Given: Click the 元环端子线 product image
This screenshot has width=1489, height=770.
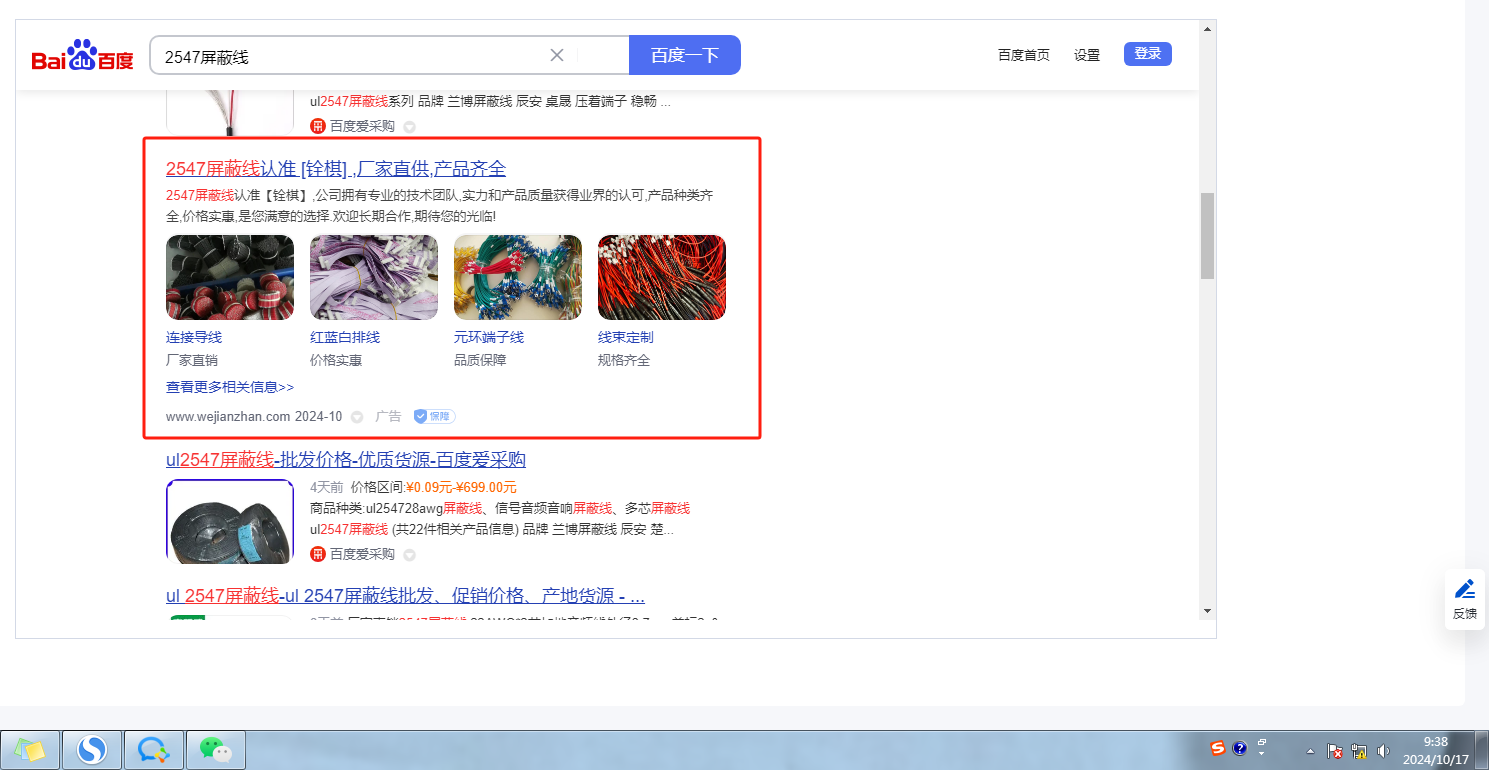Looking at the screenshot, I should coord(518,278).
